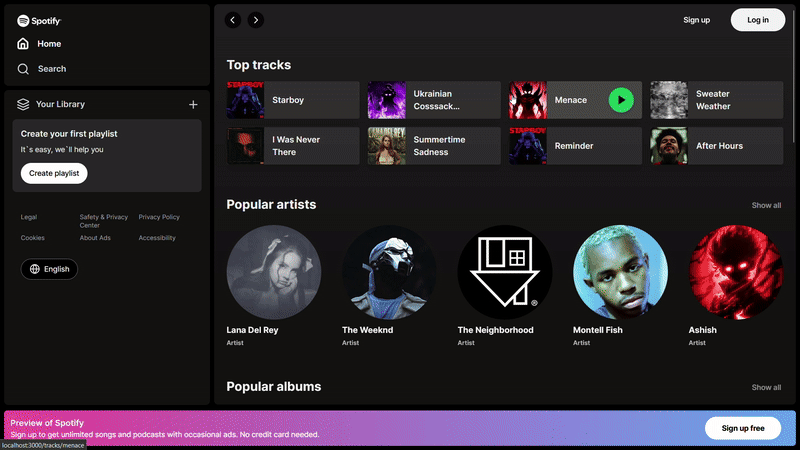Open the After Hours track card
This screenshot has height=450, width=800.
pos(717,146)
